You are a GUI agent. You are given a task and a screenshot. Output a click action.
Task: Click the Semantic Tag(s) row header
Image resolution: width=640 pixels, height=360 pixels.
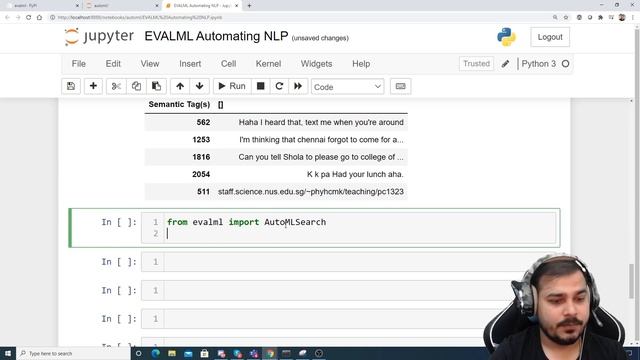coord(179,104)
